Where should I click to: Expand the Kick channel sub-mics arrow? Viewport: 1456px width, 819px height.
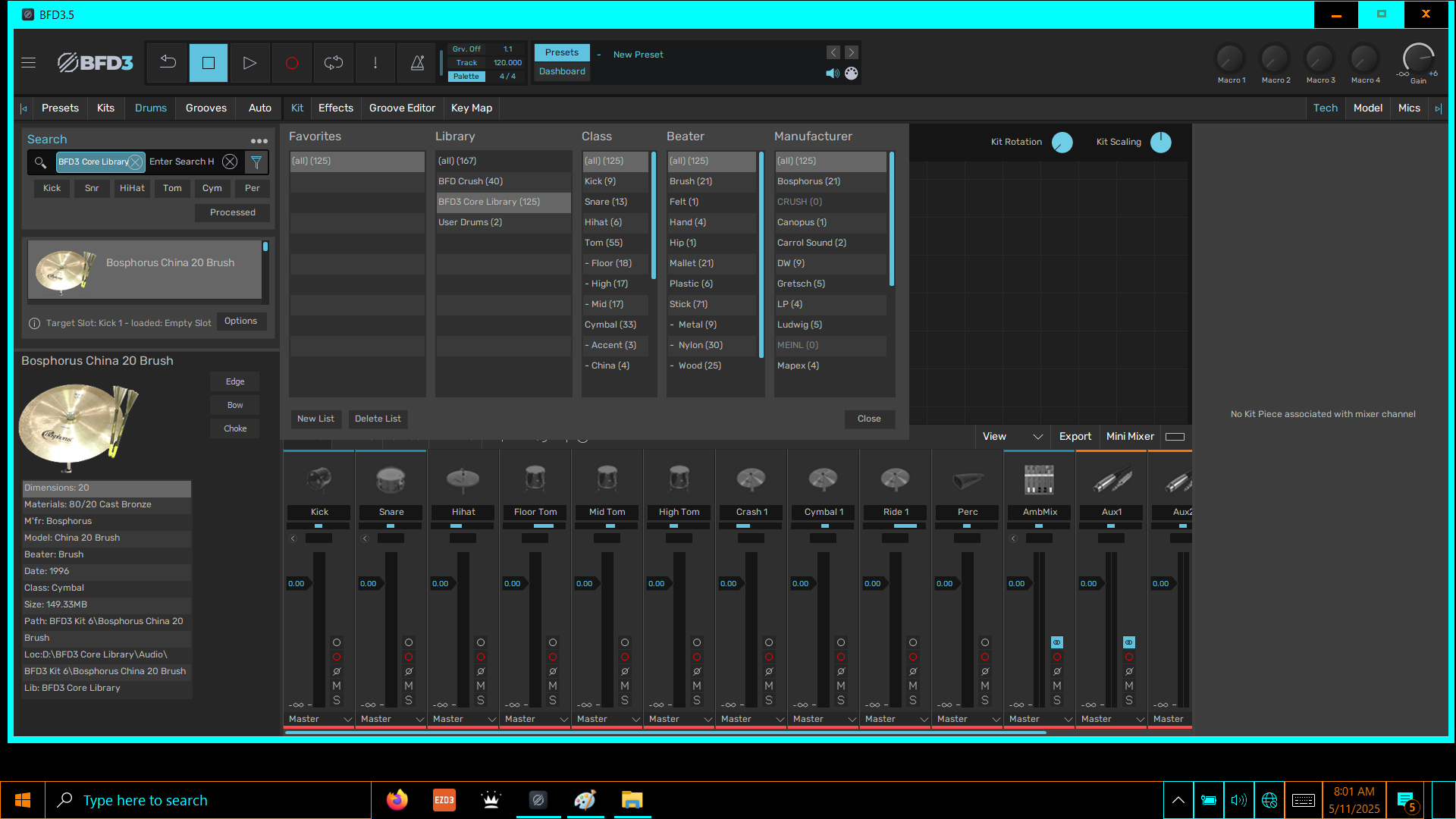tap(293, 538)
